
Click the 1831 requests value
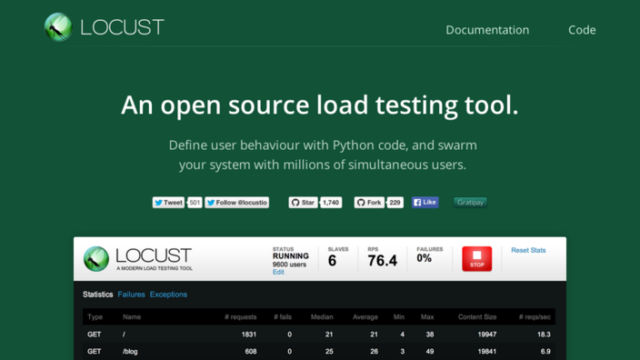point(249,334)
